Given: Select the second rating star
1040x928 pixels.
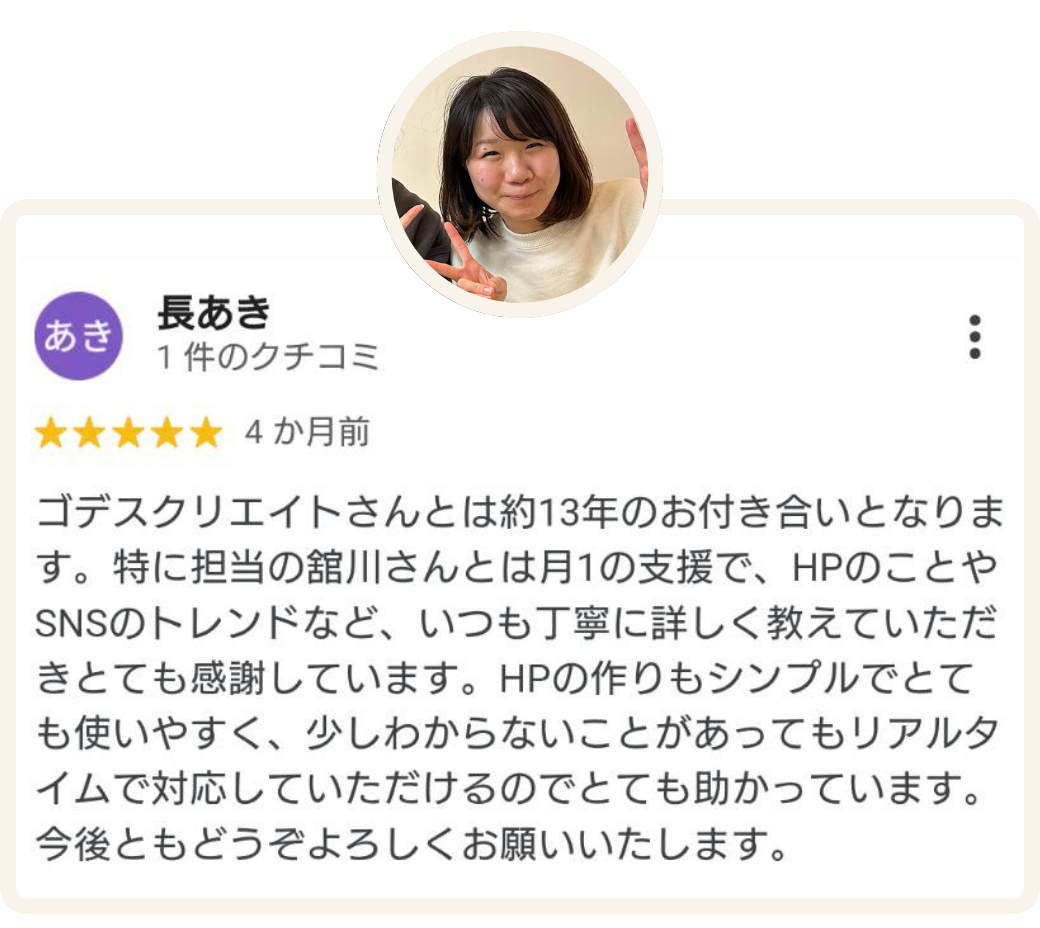Looking at the screenshot, I should tap(89, 432).
